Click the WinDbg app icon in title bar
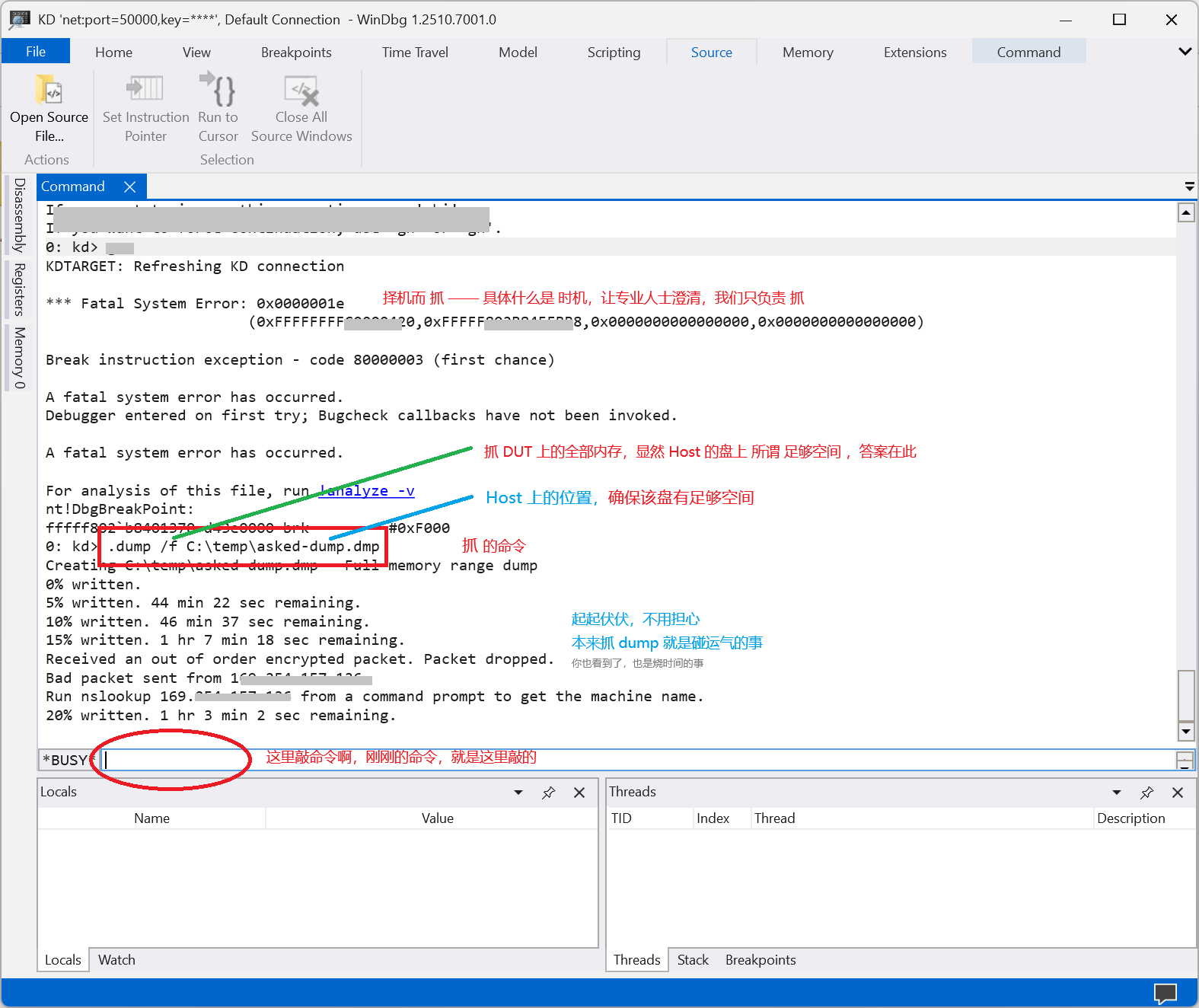Image resolution: width=1199 pixels, height=1008 pixels. tap(19, 20)
